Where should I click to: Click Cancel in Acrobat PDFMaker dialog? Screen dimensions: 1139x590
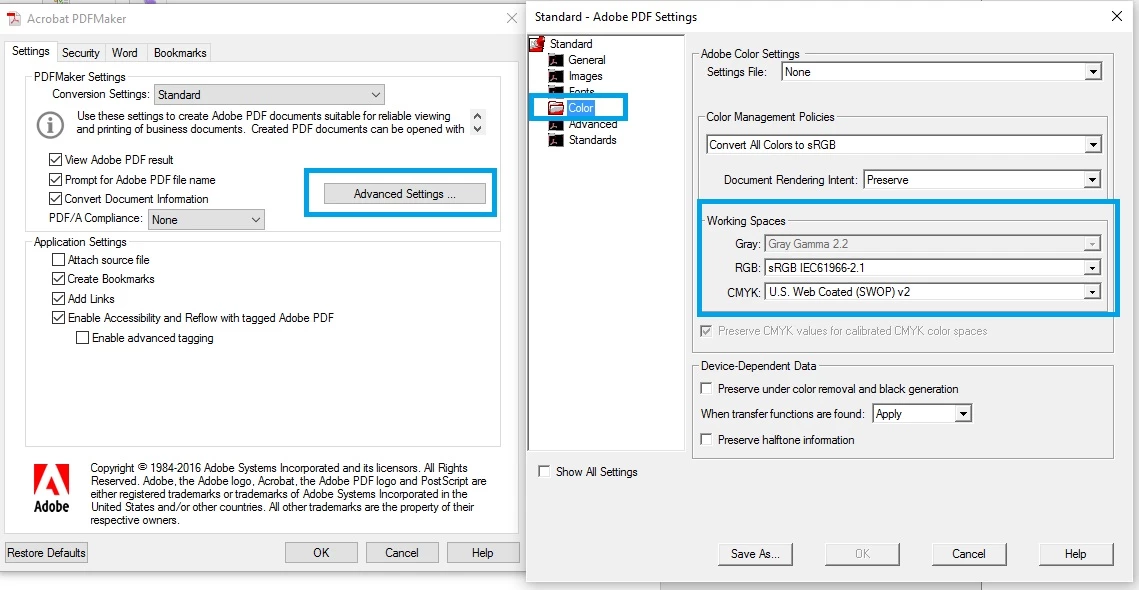click(x=402, y=553)
